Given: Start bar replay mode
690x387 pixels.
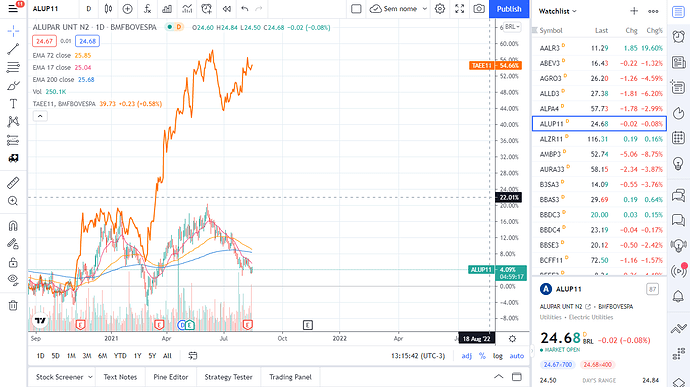Looking at the screenshot, I should tap(227, 9).
